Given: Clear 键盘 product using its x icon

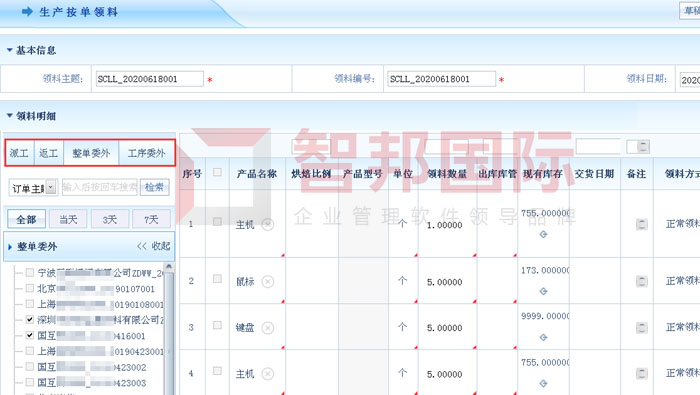Looking at the screenshot, I should [x=267, y=328].
